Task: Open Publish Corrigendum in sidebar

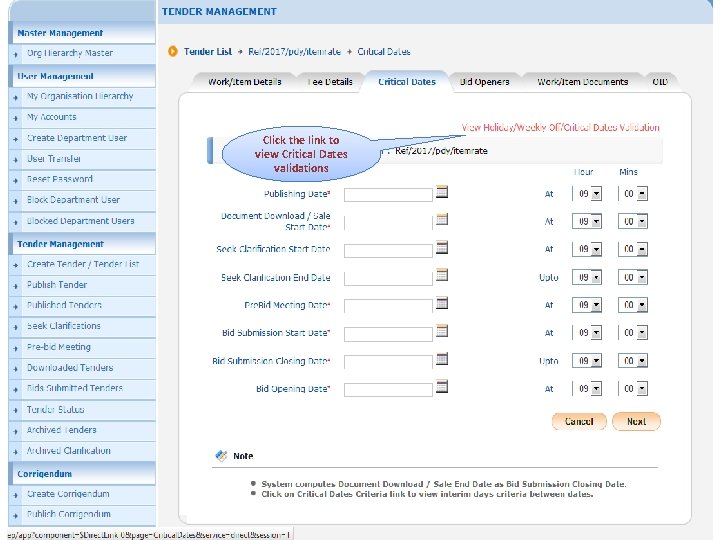Action: click(x=68, y=514)
